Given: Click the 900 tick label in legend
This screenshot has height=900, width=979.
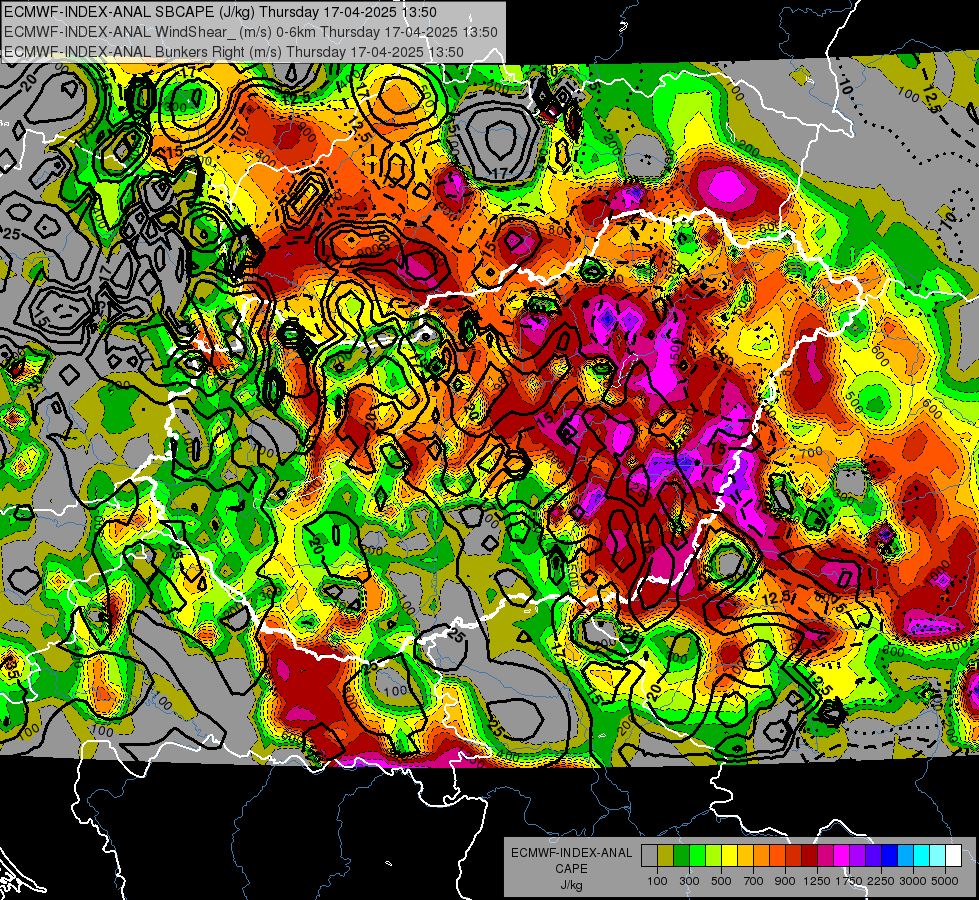Looking at the screenshot, I should pos(785,881).
